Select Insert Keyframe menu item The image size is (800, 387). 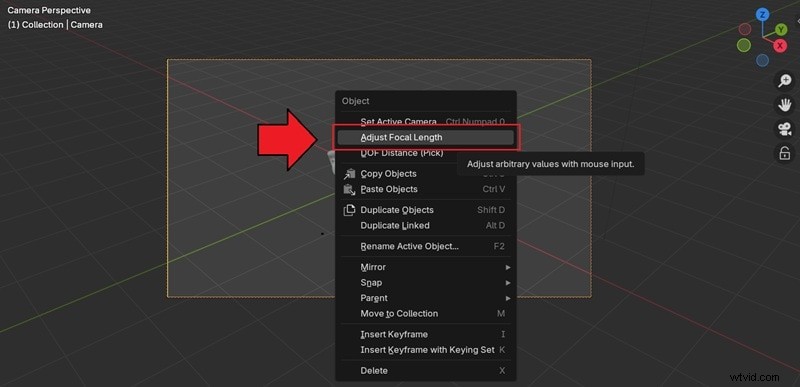pos(426,334)
